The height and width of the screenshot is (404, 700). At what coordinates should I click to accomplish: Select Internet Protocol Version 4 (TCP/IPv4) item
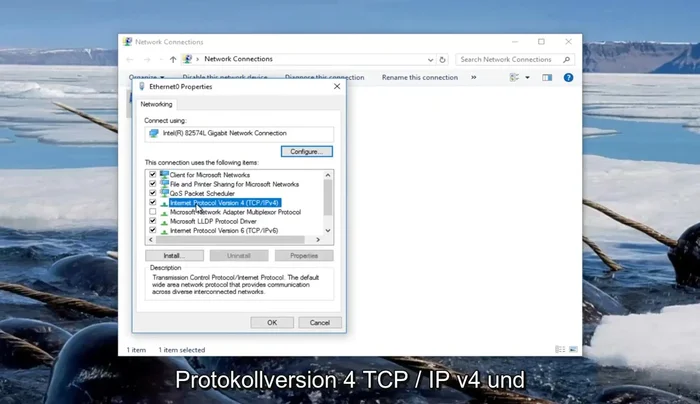(x=225, y=203)
